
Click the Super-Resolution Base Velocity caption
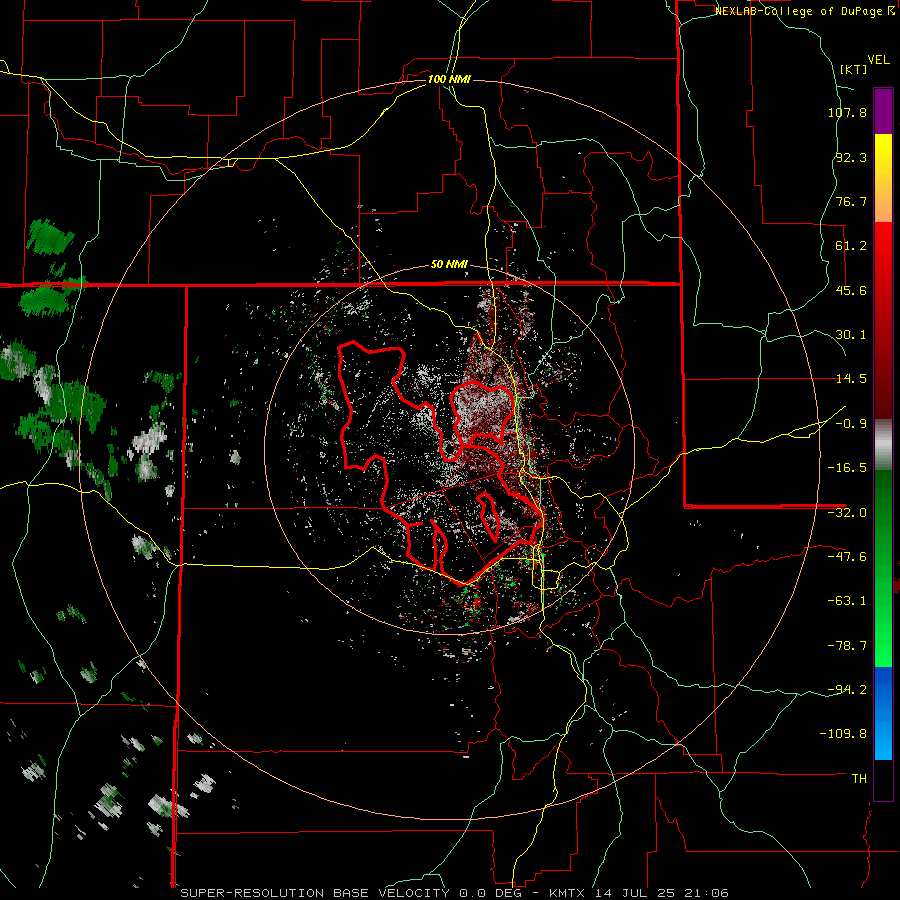(455, 893)
